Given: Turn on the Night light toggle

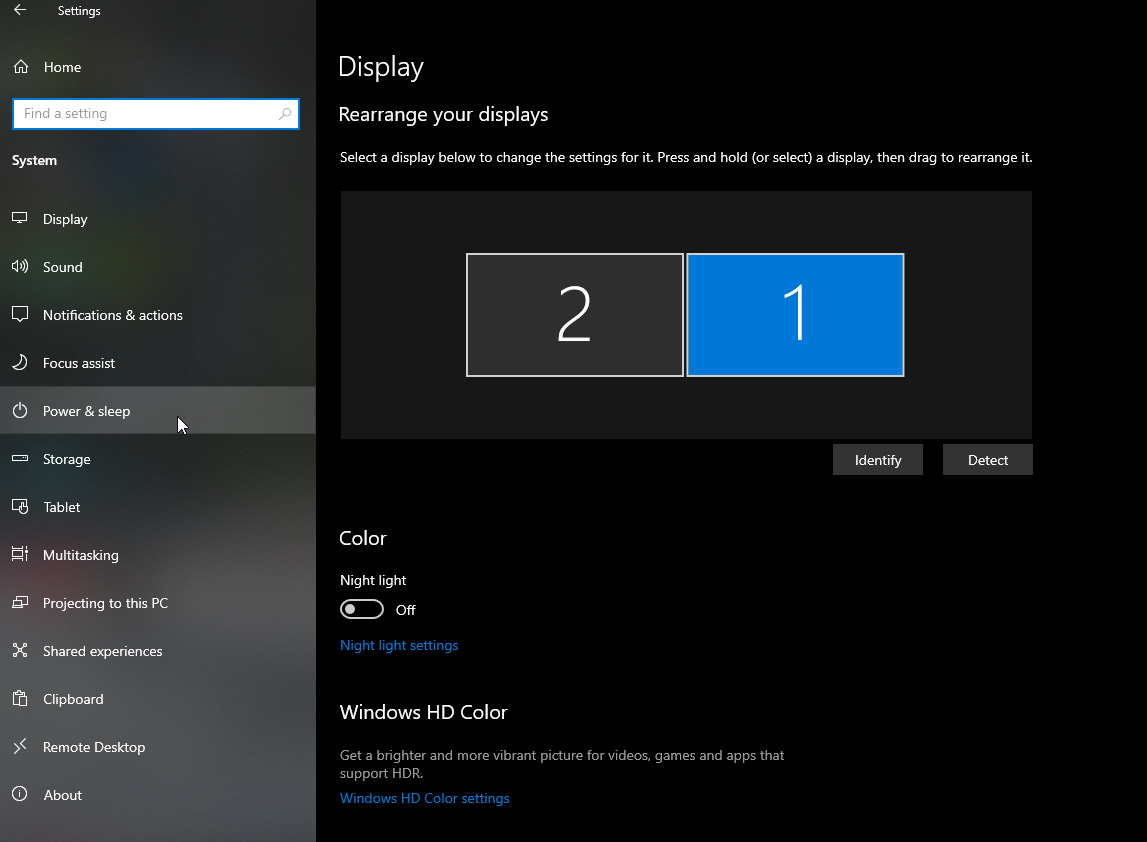Looking at the screenshot, I should pos(361,609).
